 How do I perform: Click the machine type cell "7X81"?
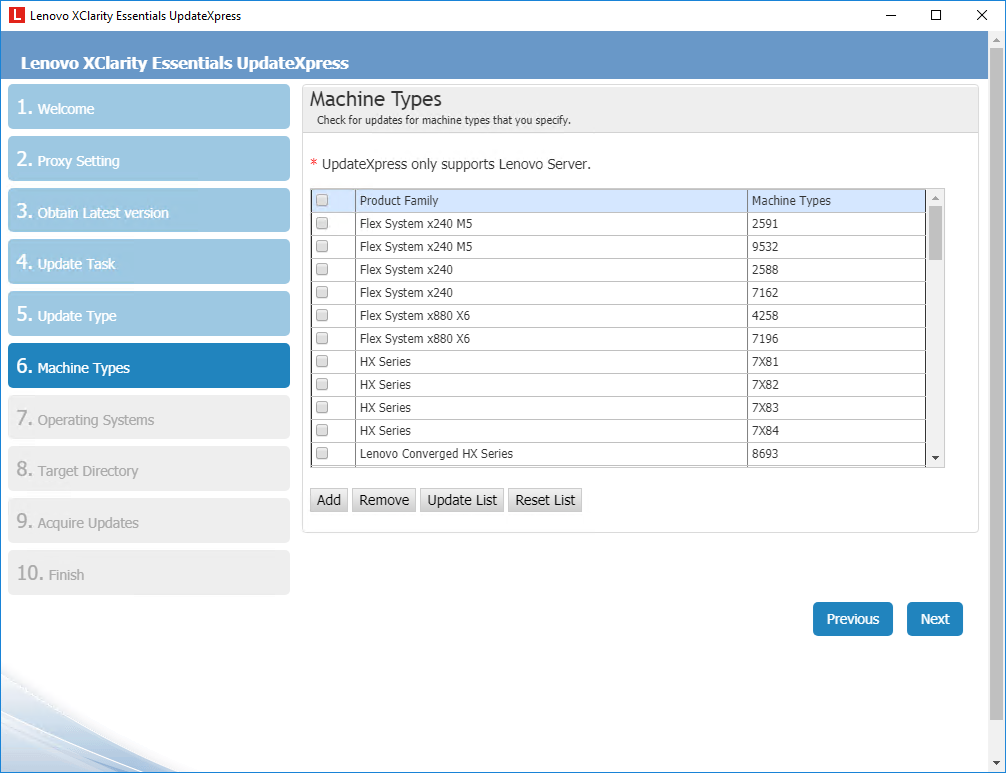click(x=837, y=362)
